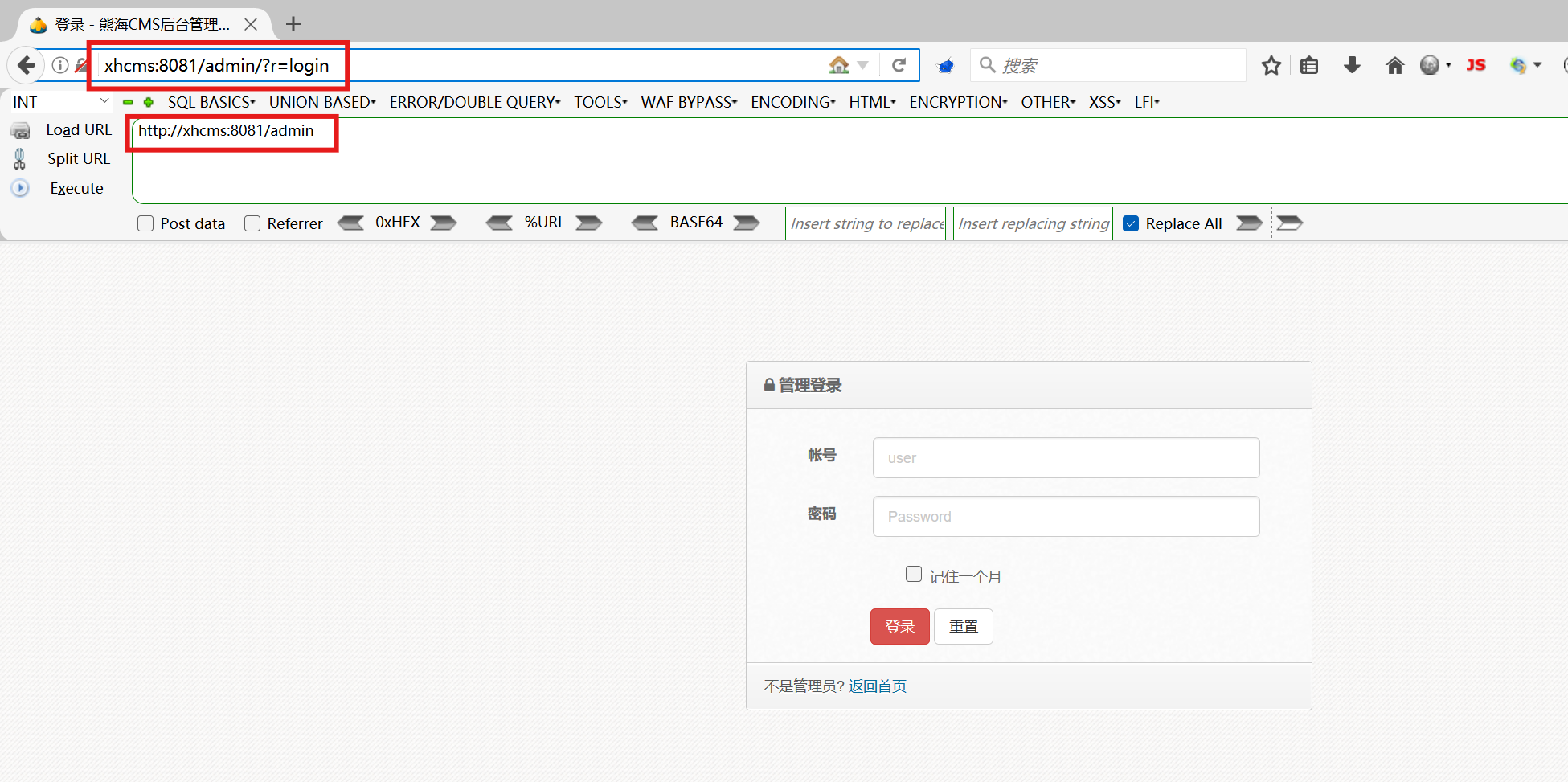The height and width of the screenshot is (782, 1568).
Task: Open the LFI dropdown menu
Action: pos(1147,102)
